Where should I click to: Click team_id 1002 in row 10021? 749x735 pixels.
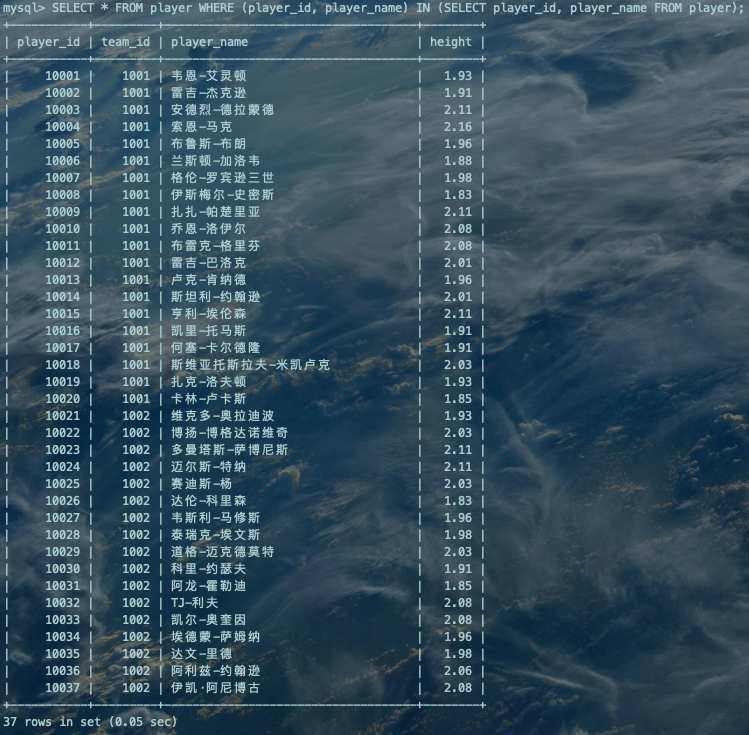coord(136,415)
